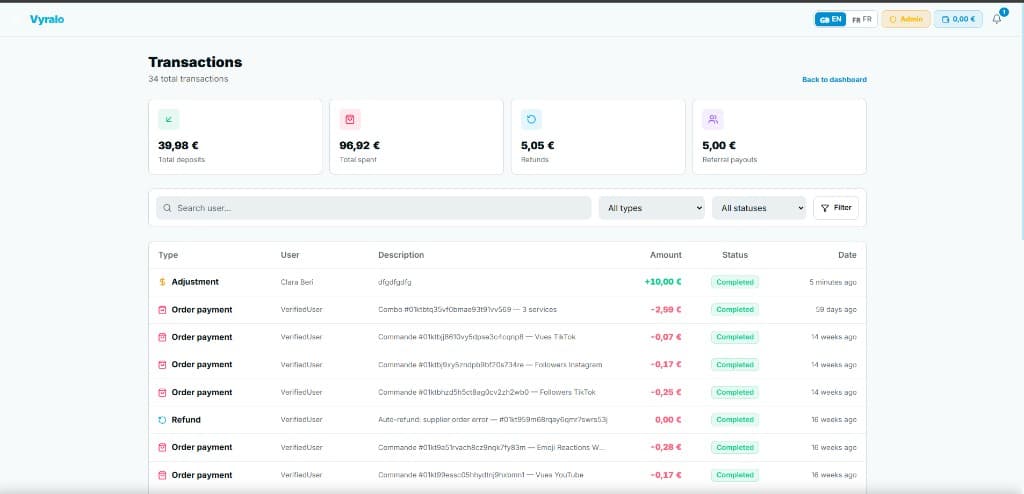Click the -0,25 € amount
Image resolution: width=1024 pixels, height=494 pixels.
point(666,392)
